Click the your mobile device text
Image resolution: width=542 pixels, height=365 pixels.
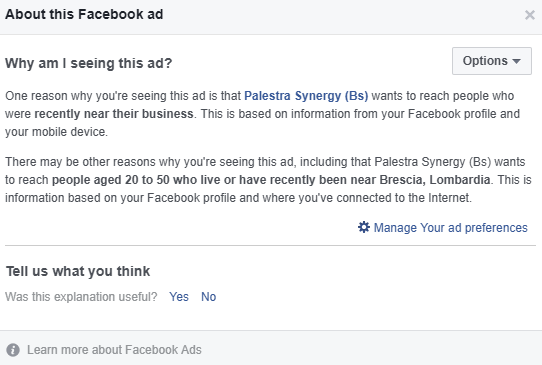(56, 132)
